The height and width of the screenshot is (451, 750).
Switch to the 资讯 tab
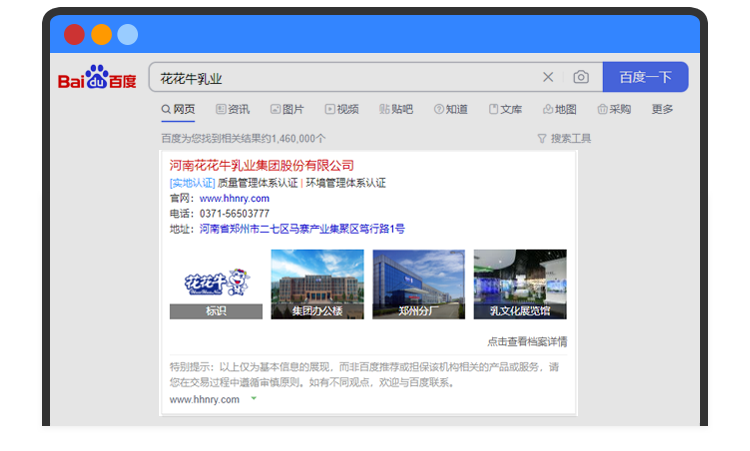tap(232, 110)
